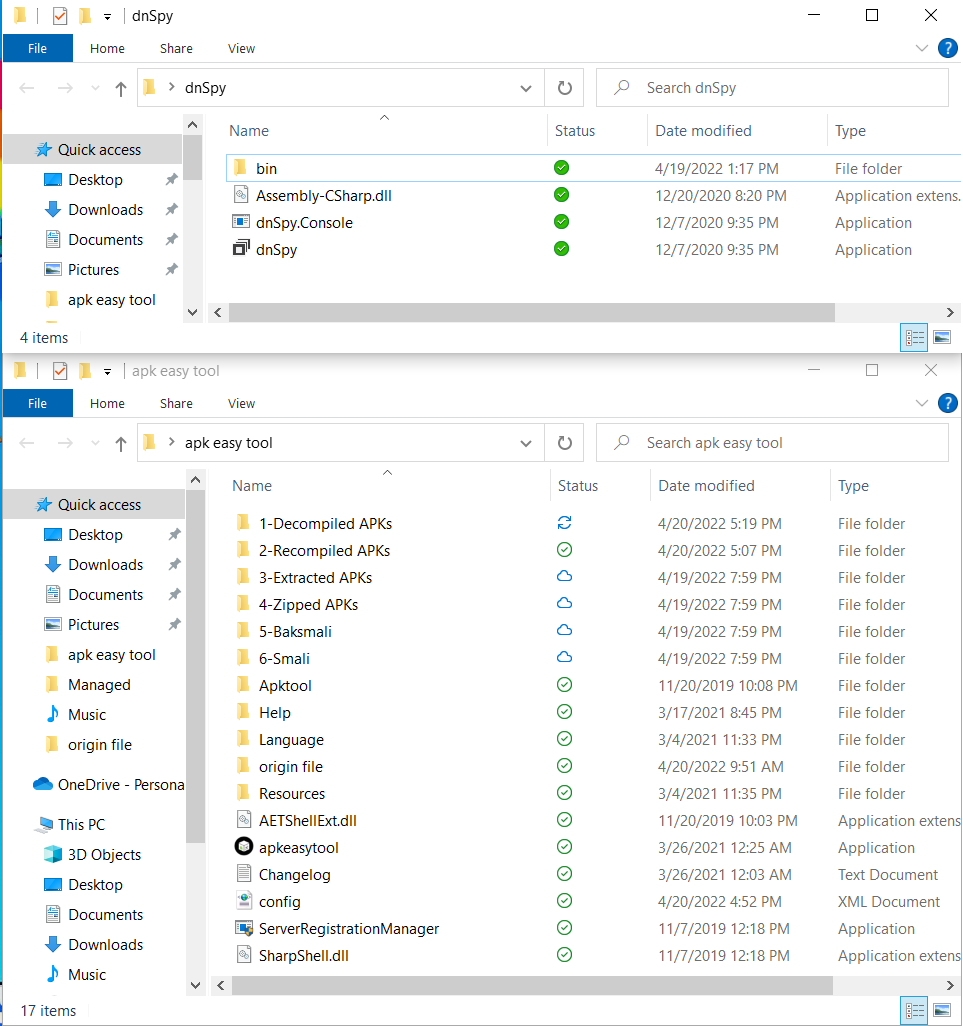The image size is (963, 1026).
Task: Click properties checkmark in apk easy tool title bar
Action: (60, 371)
